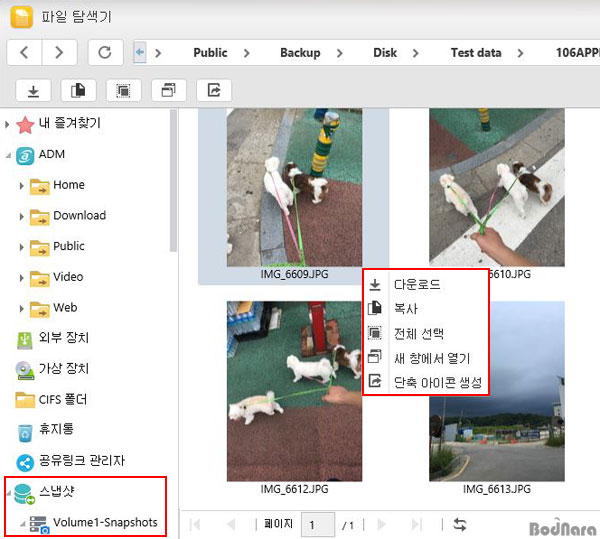Expand the Public folder node
Image resolution: width=600 pixels, height=539 pixels.
pyautogui.click(x=21, y=248)
